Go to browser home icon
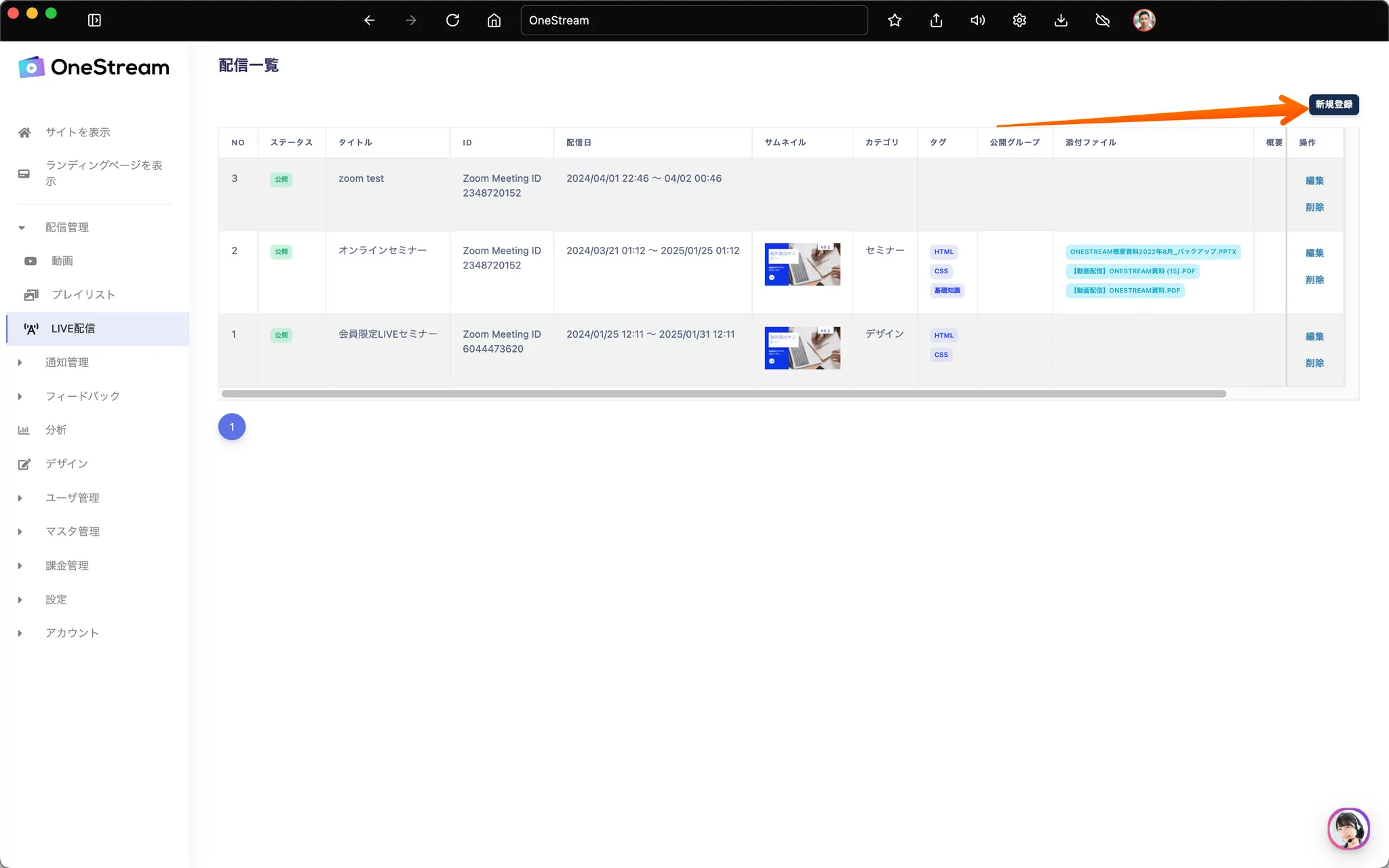The height and width of the screenshot is (868, 1389). pyautogui.click(x=494, y=20)
